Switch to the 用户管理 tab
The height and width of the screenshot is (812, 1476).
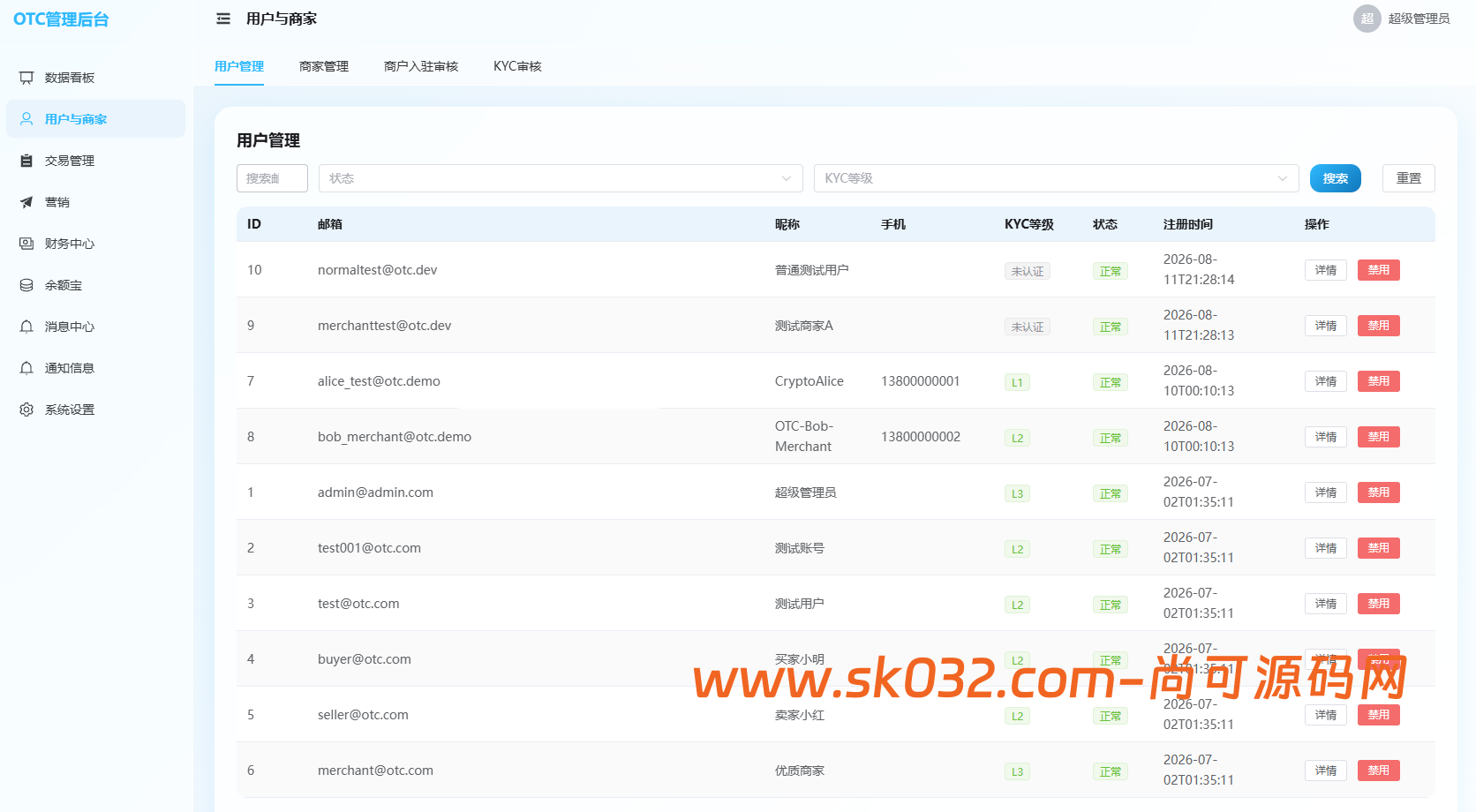point(239,66)
